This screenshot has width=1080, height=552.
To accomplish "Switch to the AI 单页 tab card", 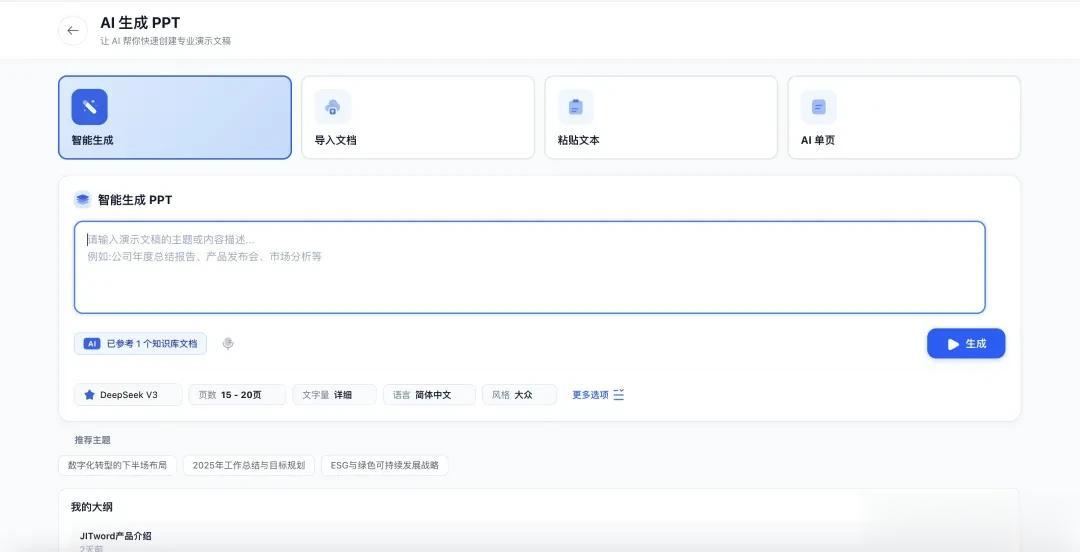I will [x=904, y=117].
